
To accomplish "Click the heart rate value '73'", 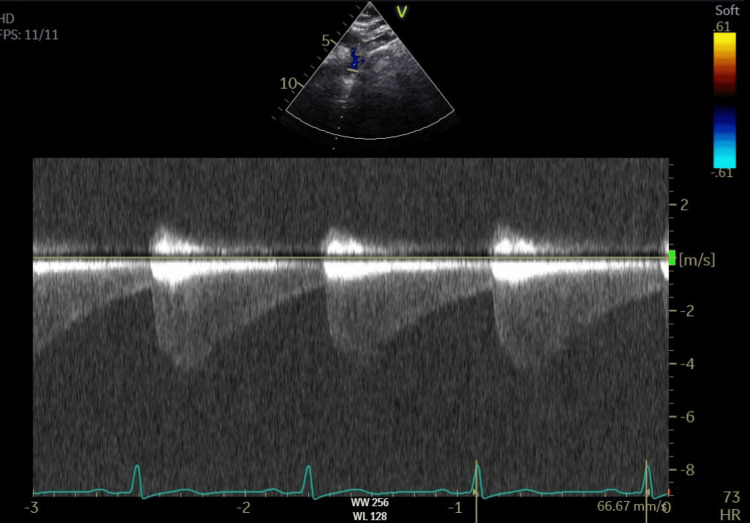I will pyautogui.click(x=731, y=498).
